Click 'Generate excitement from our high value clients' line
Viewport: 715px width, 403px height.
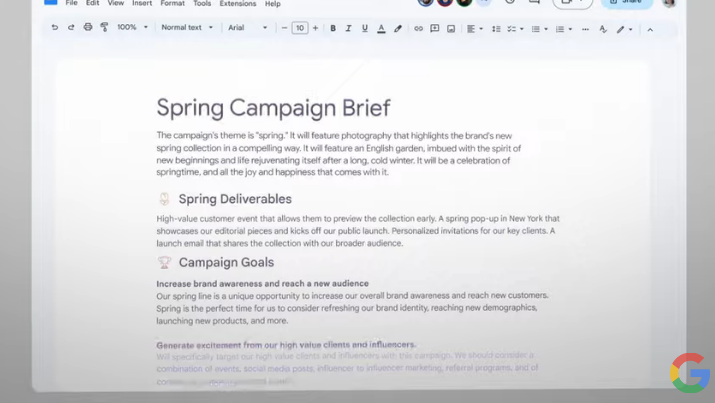[286, 345]
